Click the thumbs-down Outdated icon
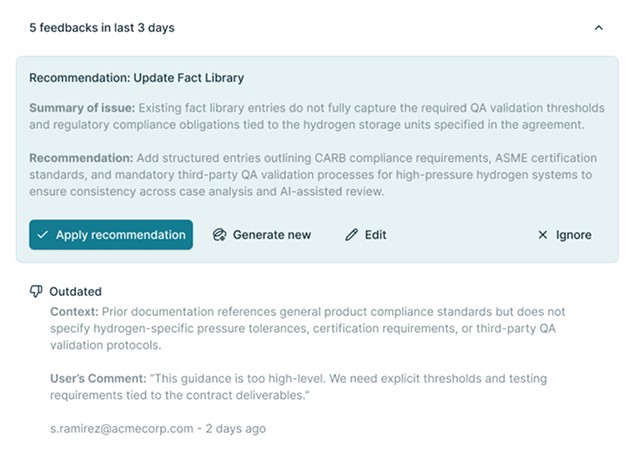The width and height of the screenshot is (633, 450). [x=36, y=291]
